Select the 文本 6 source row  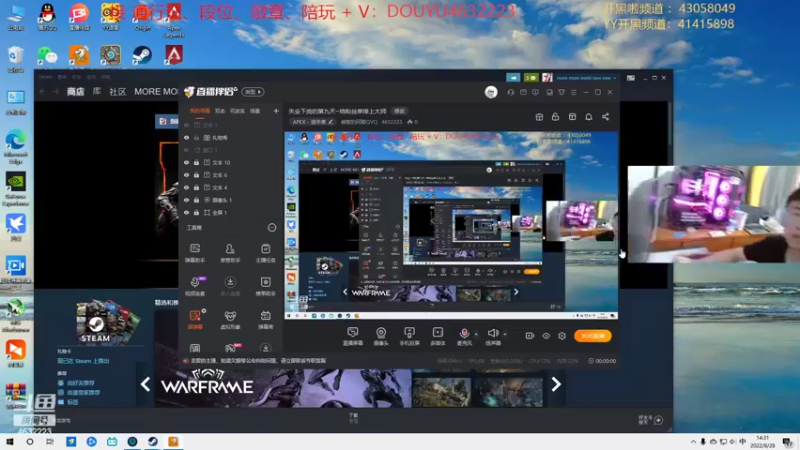click(232, 175)
